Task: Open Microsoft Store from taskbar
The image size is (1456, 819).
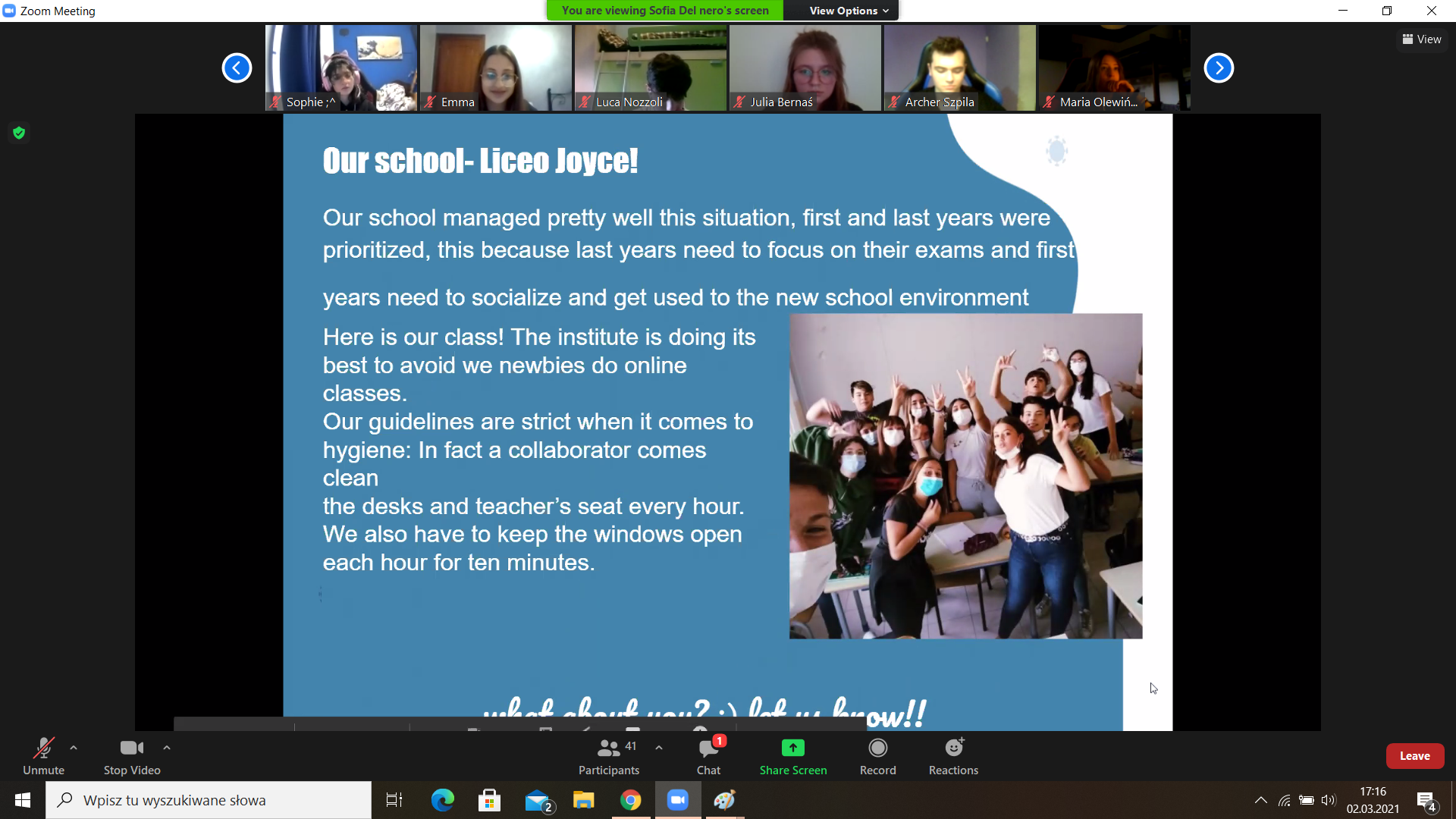Action: pos(489,800)
